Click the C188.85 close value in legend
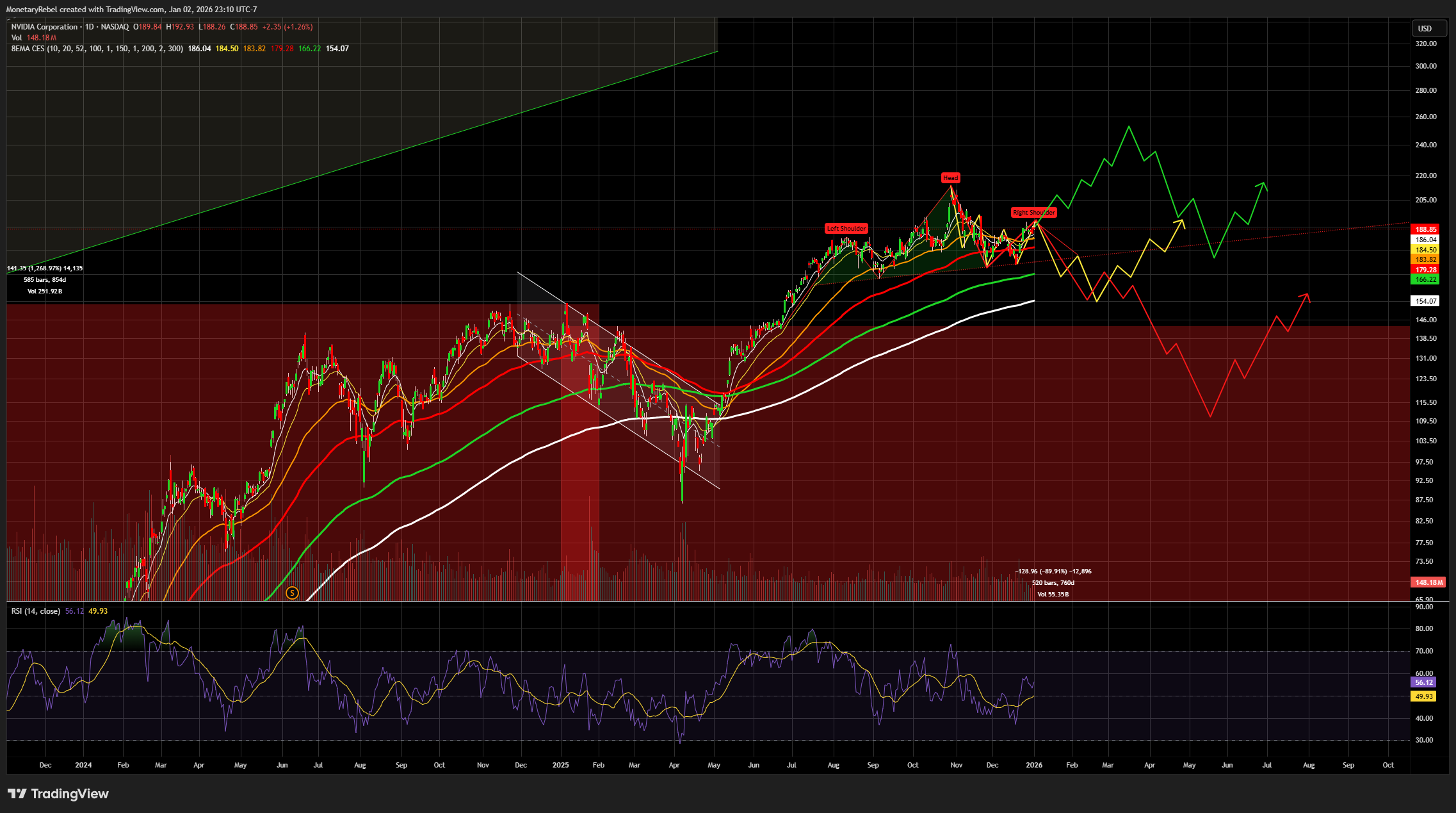Viewport: 1456px width, 813px height. (244, 27)
